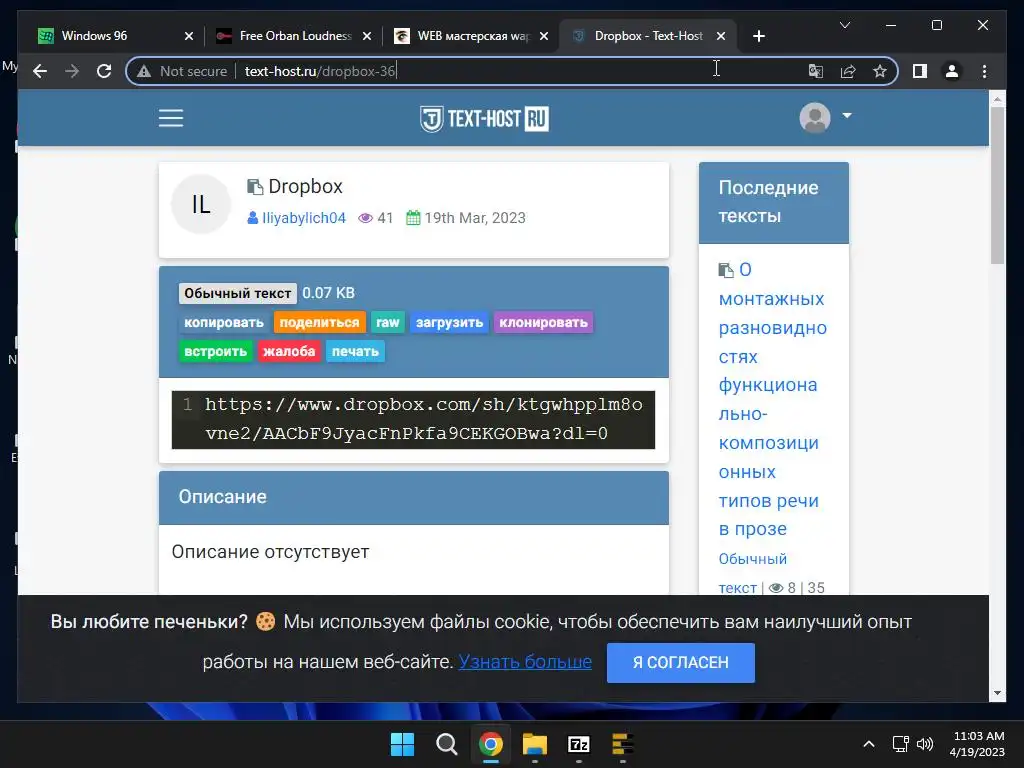Open 7-Zip from the taskbar
Viewport: 1024px width, 768px height.
[x=579, y=744]
